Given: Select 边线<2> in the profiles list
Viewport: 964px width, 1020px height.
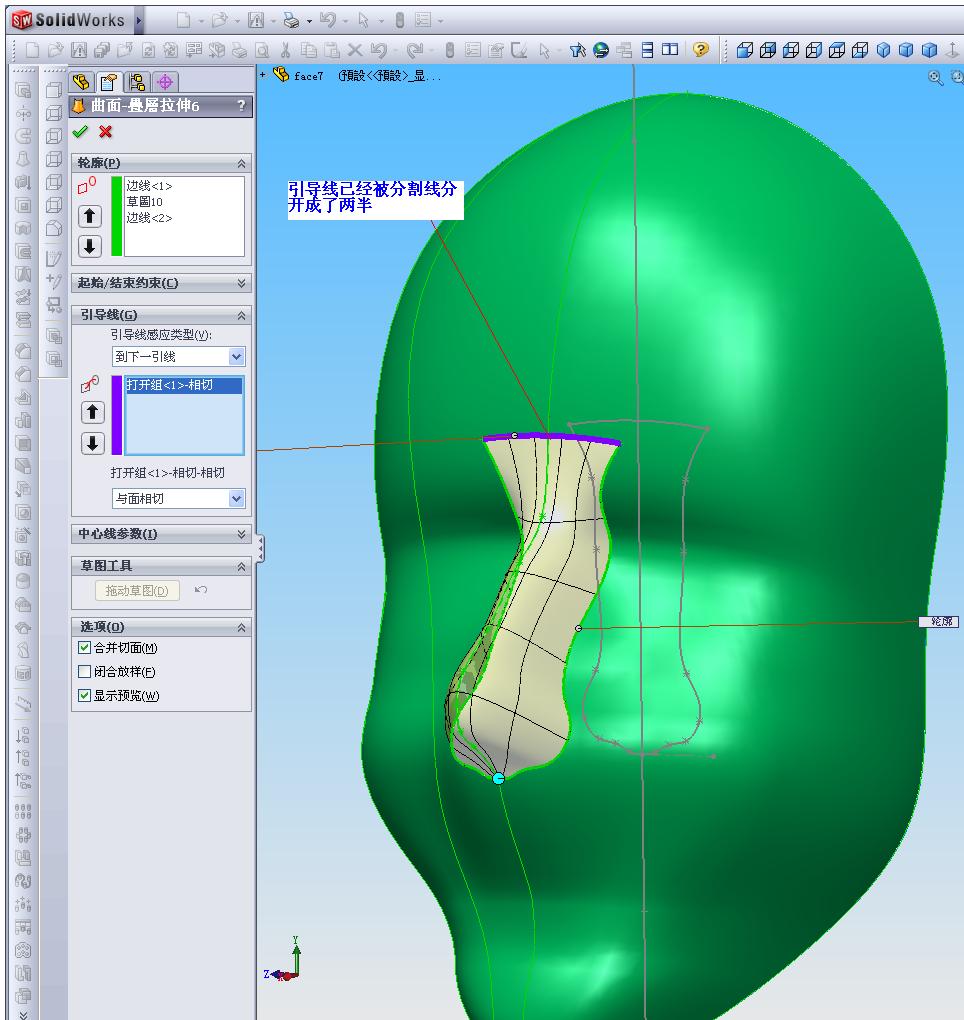Looking at the screenshot, I should tap(149, 218).
